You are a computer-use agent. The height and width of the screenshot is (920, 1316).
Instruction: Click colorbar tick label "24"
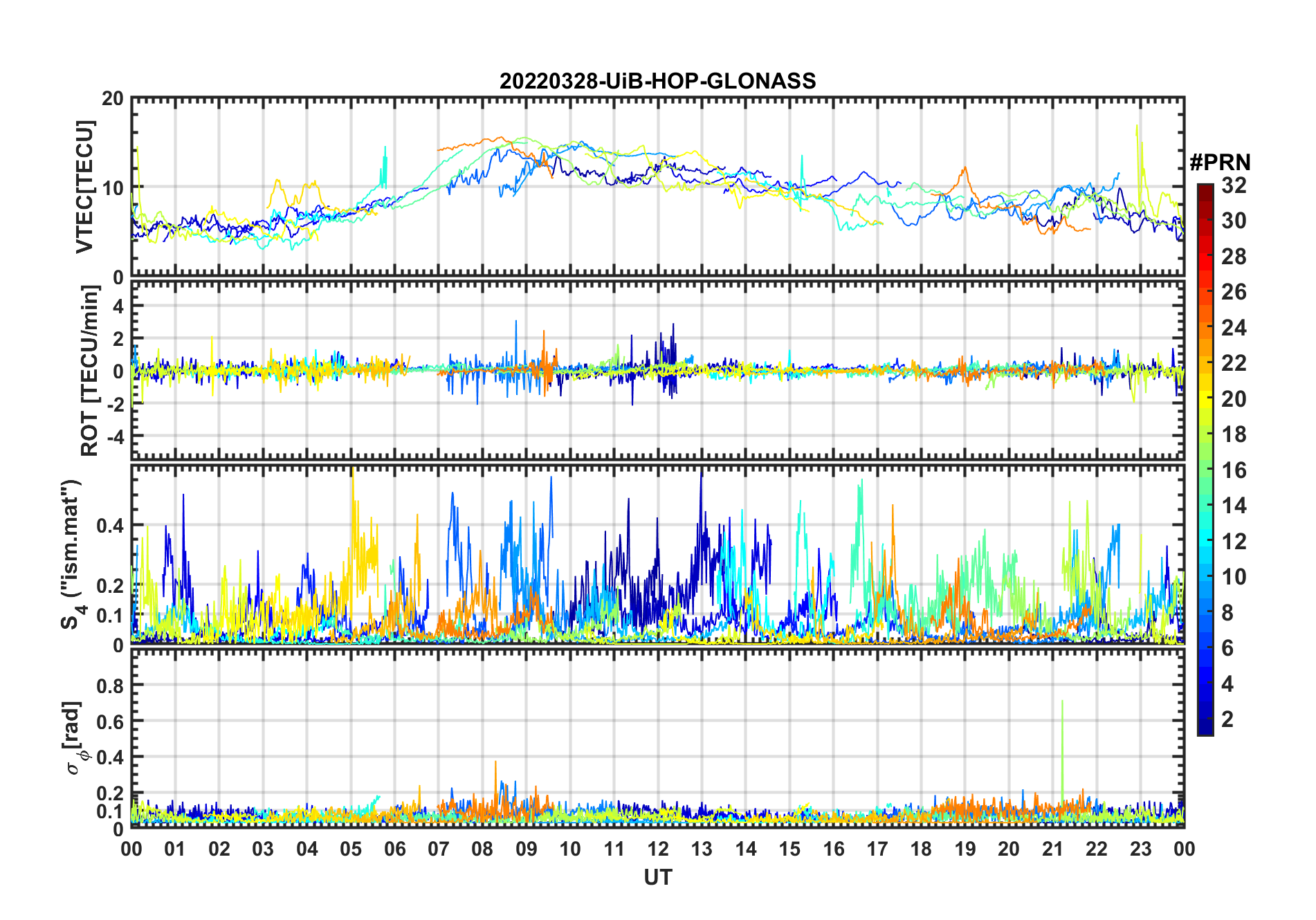coord(1234,327)
